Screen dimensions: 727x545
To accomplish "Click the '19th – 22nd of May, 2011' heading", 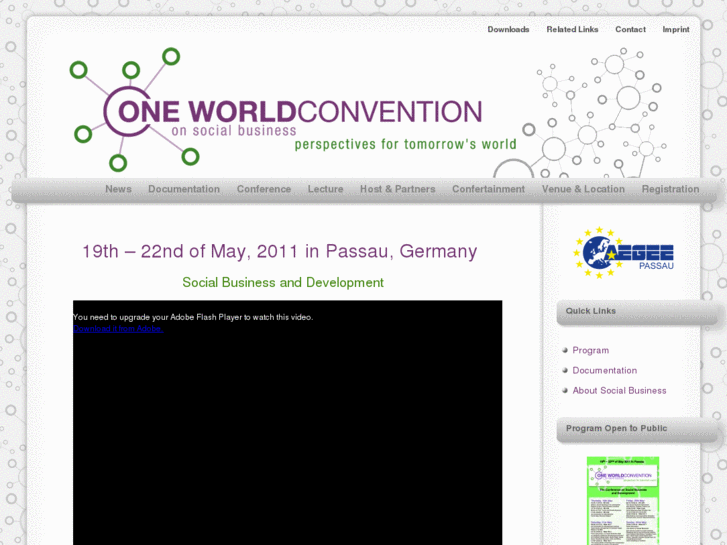I will 280,251.
